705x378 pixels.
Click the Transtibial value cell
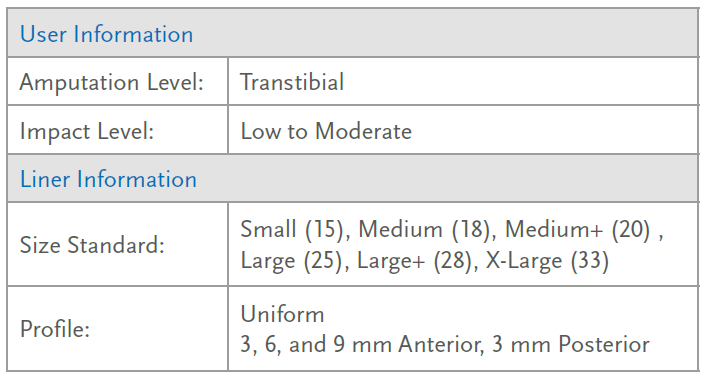pos(463,82)
